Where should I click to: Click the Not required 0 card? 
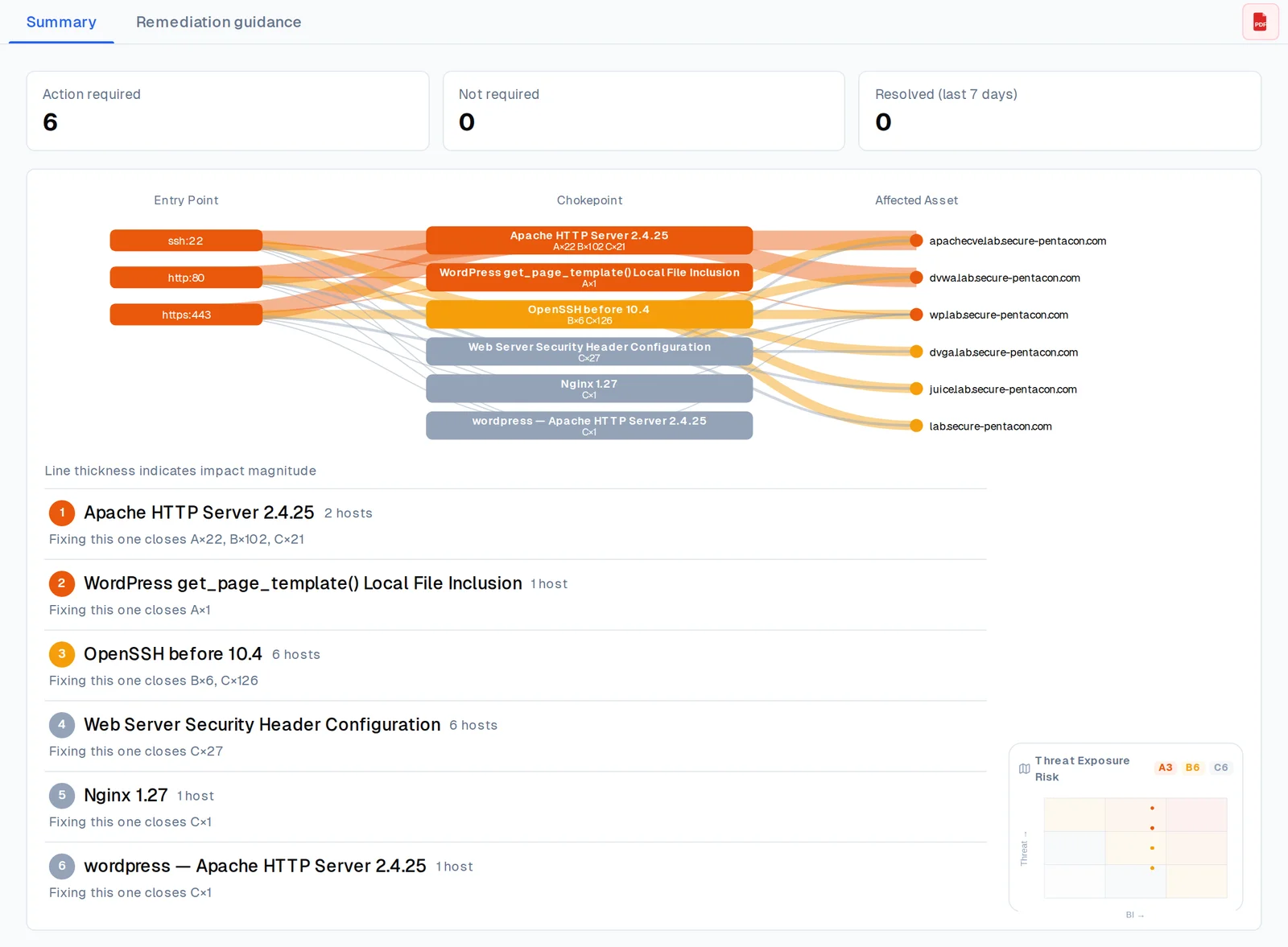click(x=644, y=111)
